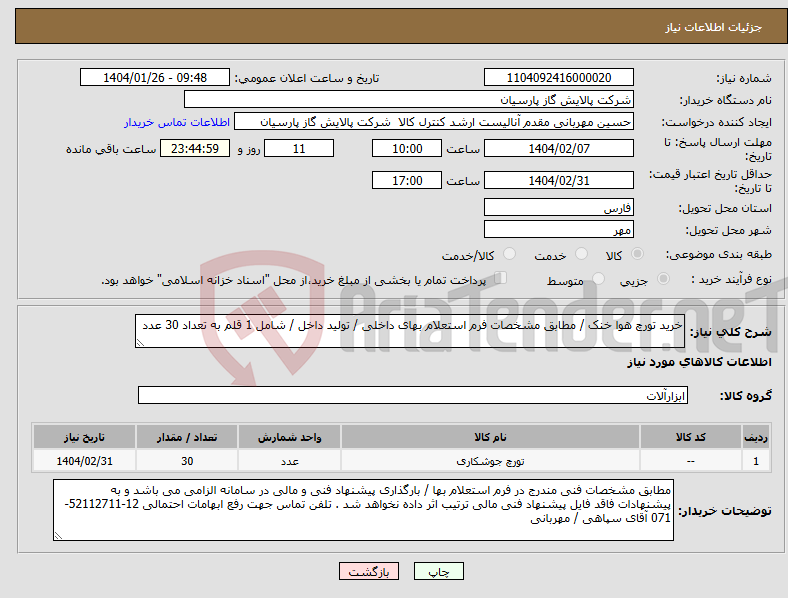Select the جزیی purchase type radio
The width and height of the screenshot is (788, 598).
pyautogui.click(x=663, y=279)
